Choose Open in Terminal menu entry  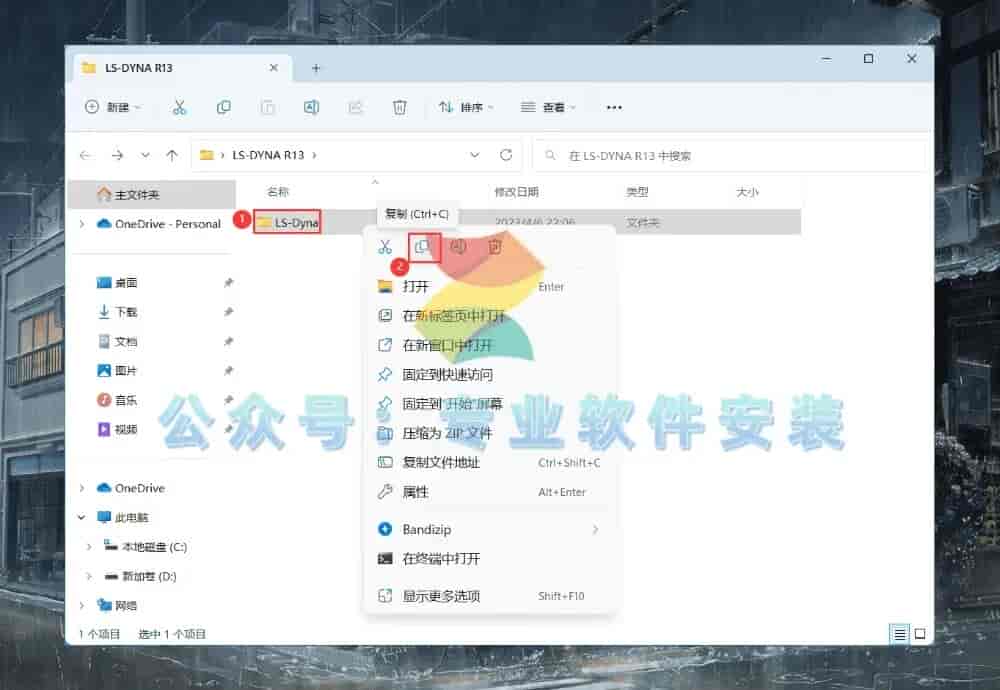[x=489, y=559]
